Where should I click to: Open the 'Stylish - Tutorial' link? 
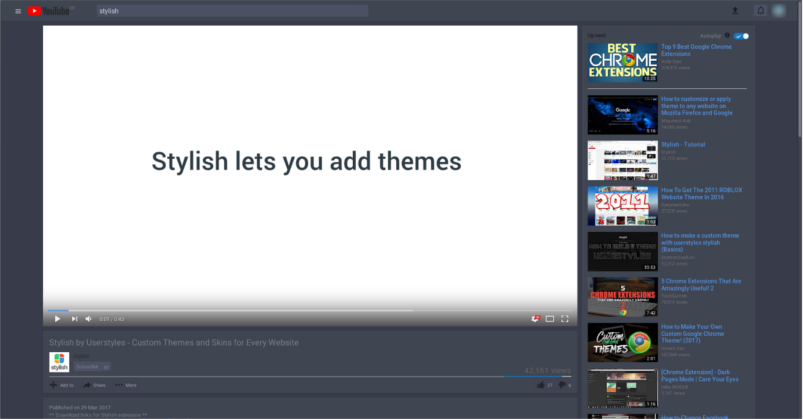click(x=683, y=144)
